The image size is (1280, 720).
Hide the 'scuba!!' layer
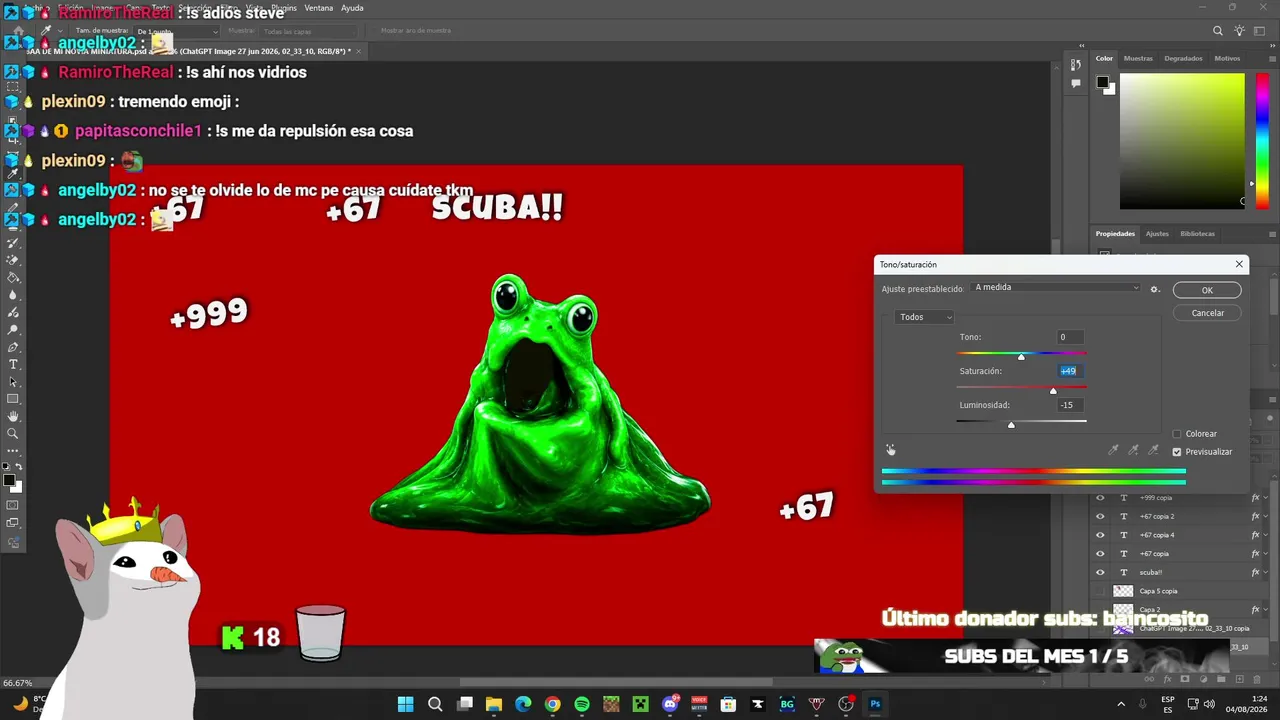coord(1100,572)
